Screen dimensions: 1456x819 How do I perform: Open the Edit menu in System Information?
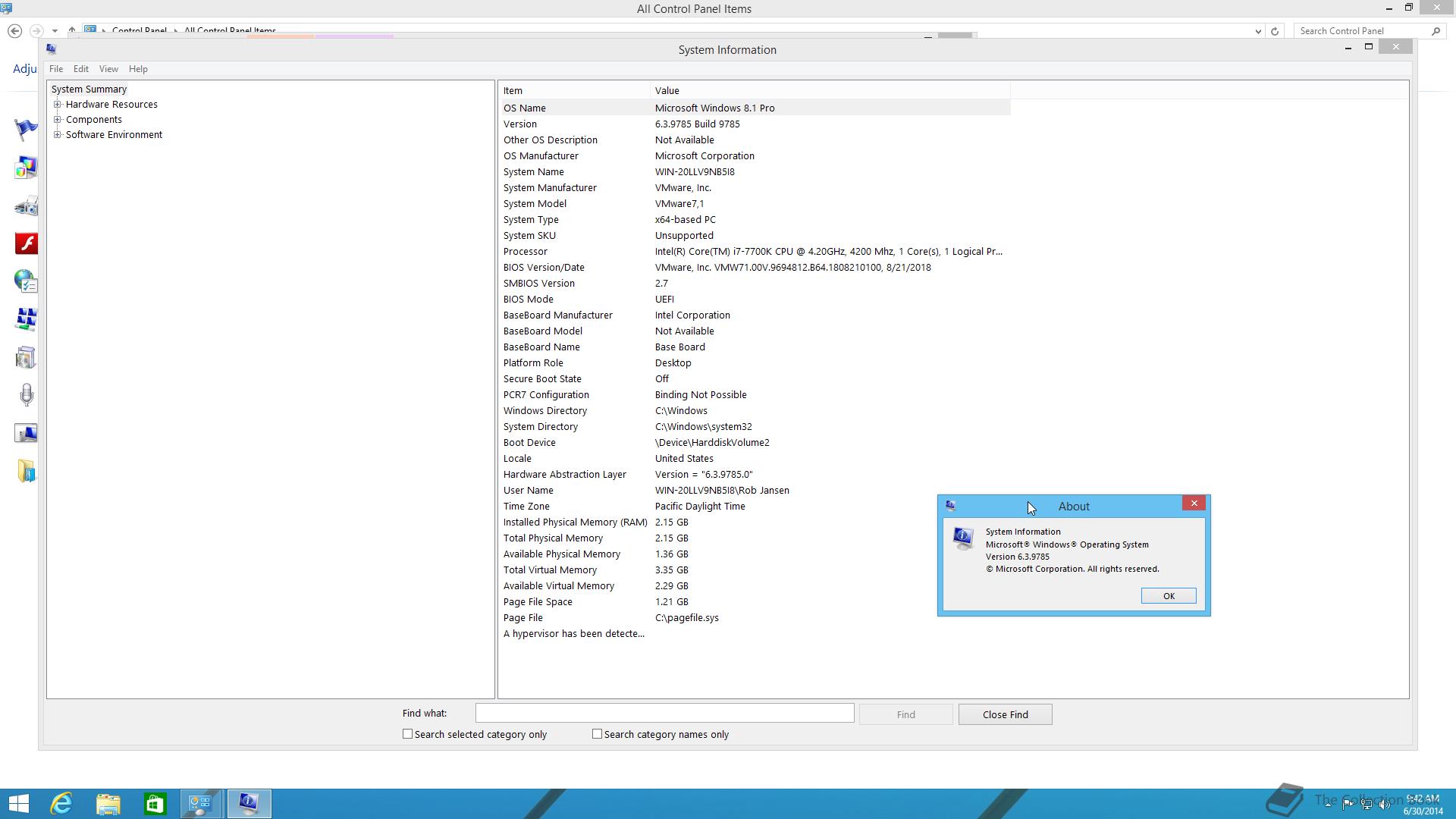(81, 69)
